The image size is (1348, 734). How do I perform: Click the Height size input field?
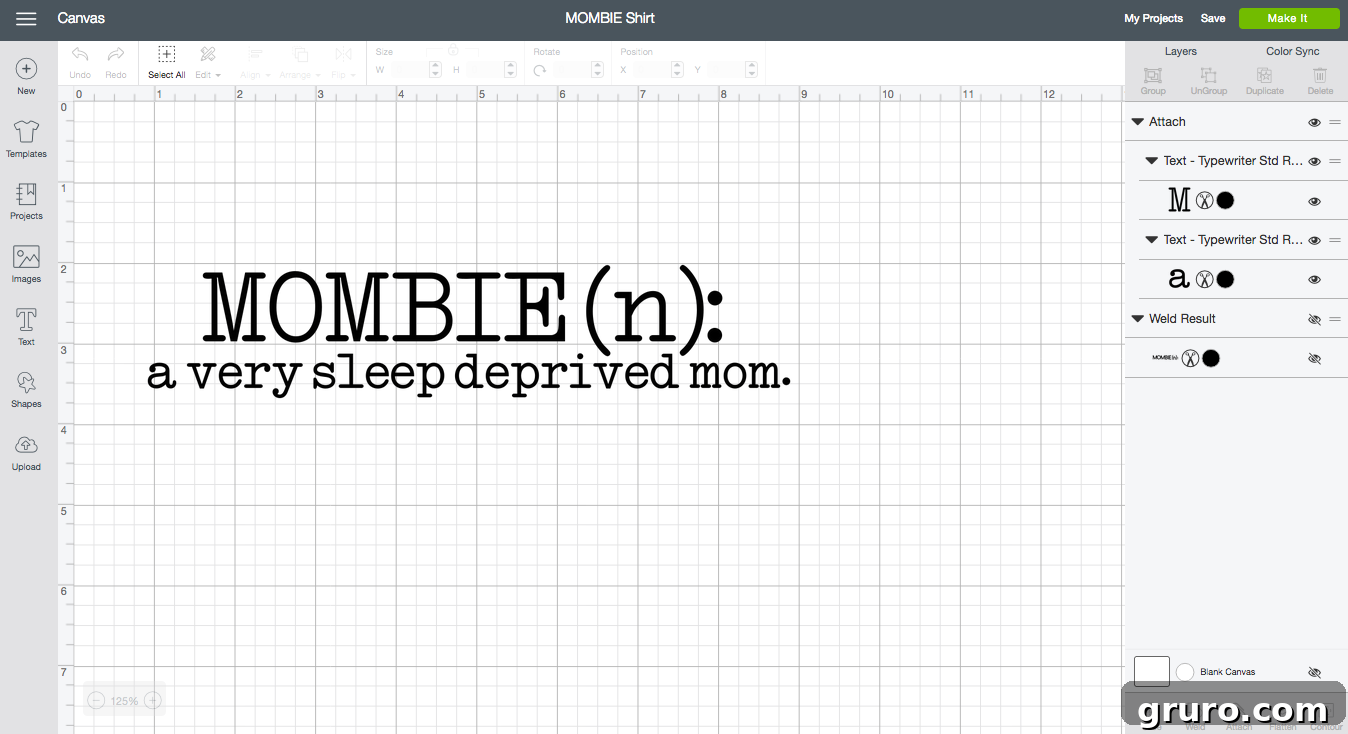tap(485, 70)
